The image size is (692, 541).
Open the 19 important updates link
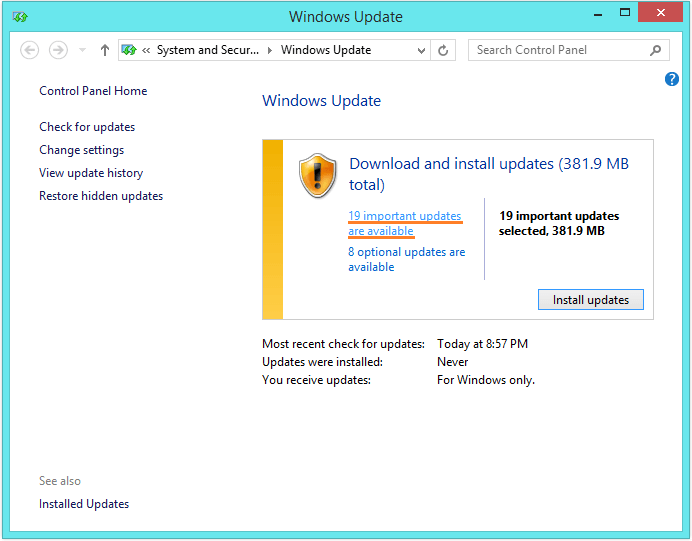pyautogui.click(x=405, y=223)
